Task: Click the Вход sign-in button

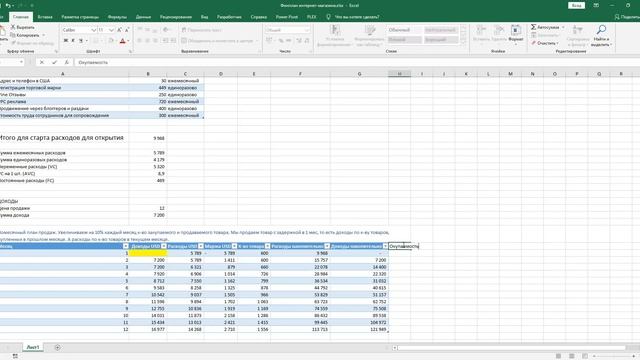Action: 576,6
